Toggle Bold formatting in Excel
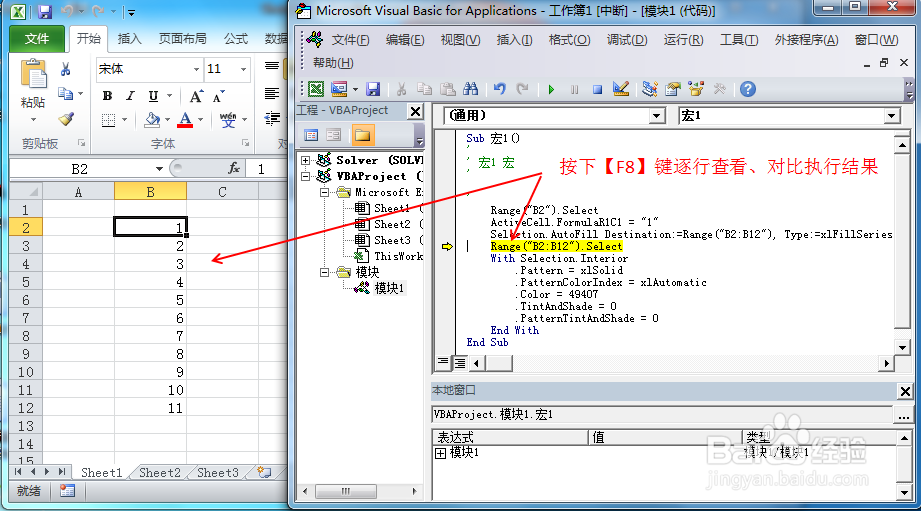Image resolution: width=921 pixels, height=511 pixels. 107,96
